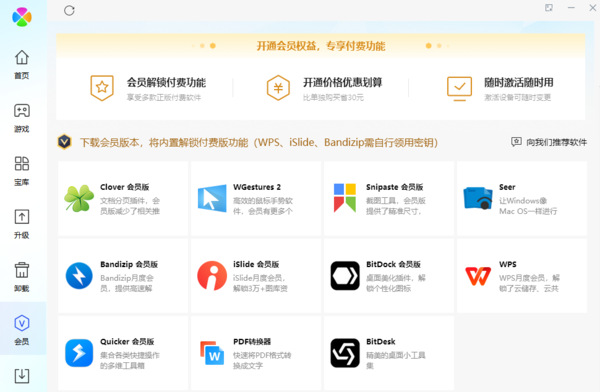Open the 宝库 software library section
The width and height of the screenshot is (600, 392).
[x=22, y=171]
